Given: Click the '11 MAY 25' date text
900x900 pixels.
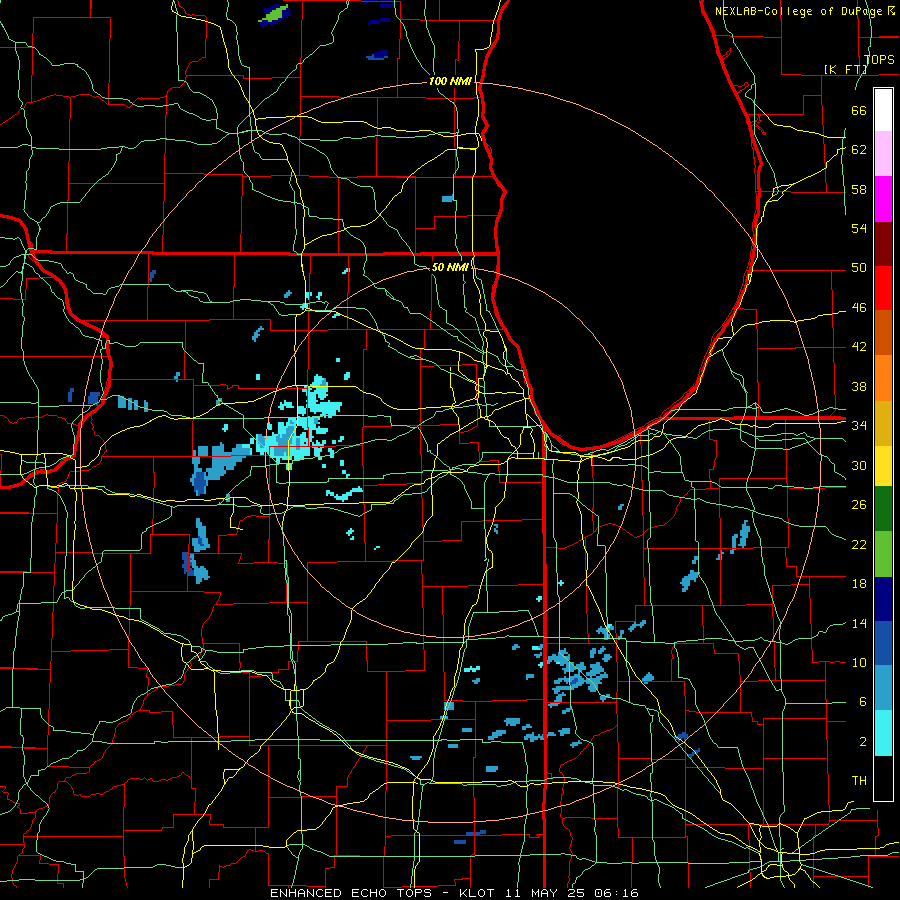Looking at the screenshot, I should tap(545, 893).
